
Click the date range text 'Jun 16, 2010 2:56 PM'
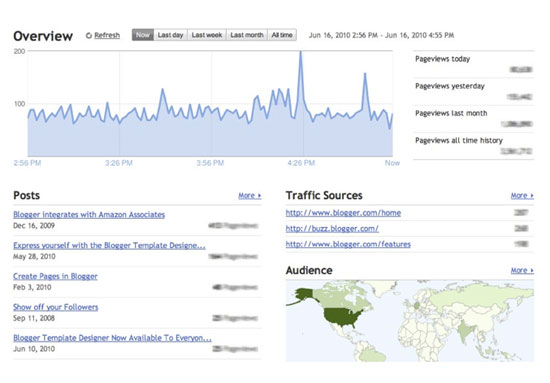tap(343, 35)
